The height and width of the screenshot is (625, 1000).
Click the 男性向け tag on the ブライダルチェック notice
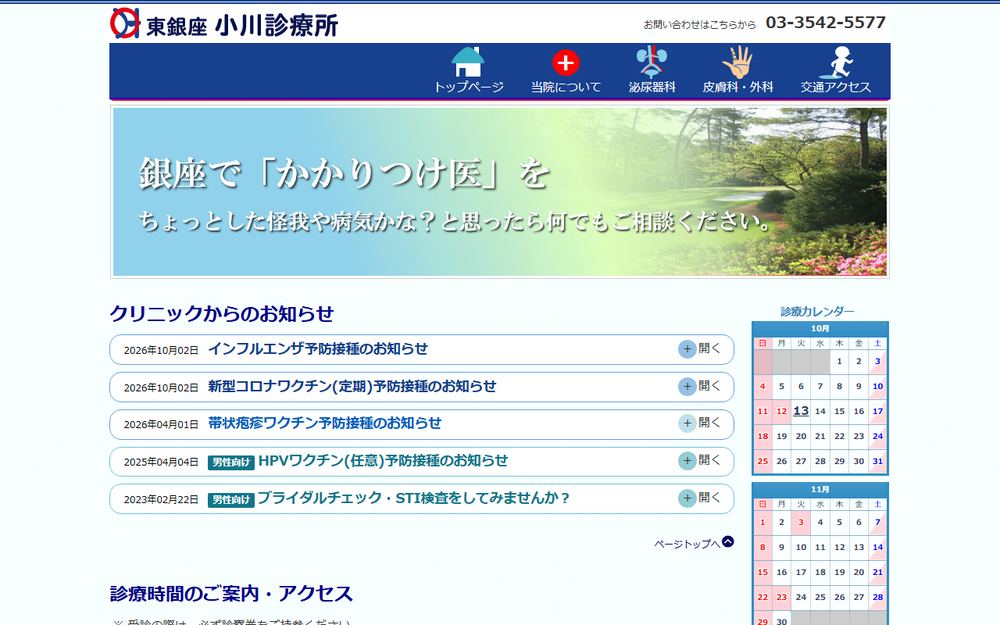coord(231,500)
